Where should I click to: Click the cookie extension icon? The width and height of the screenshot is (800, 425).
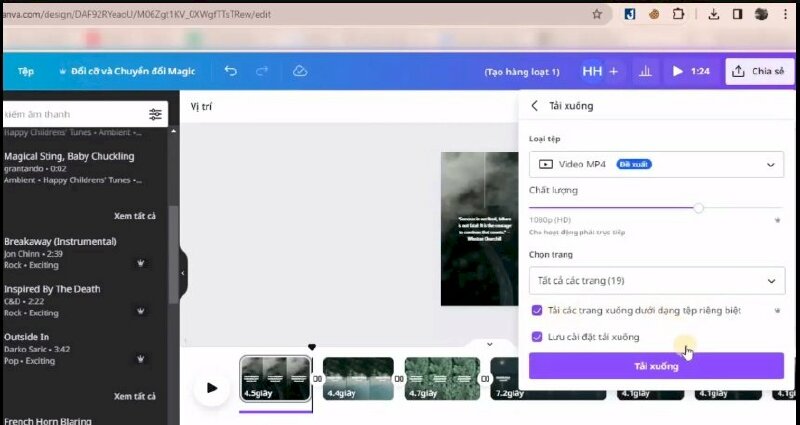(654, 14)
